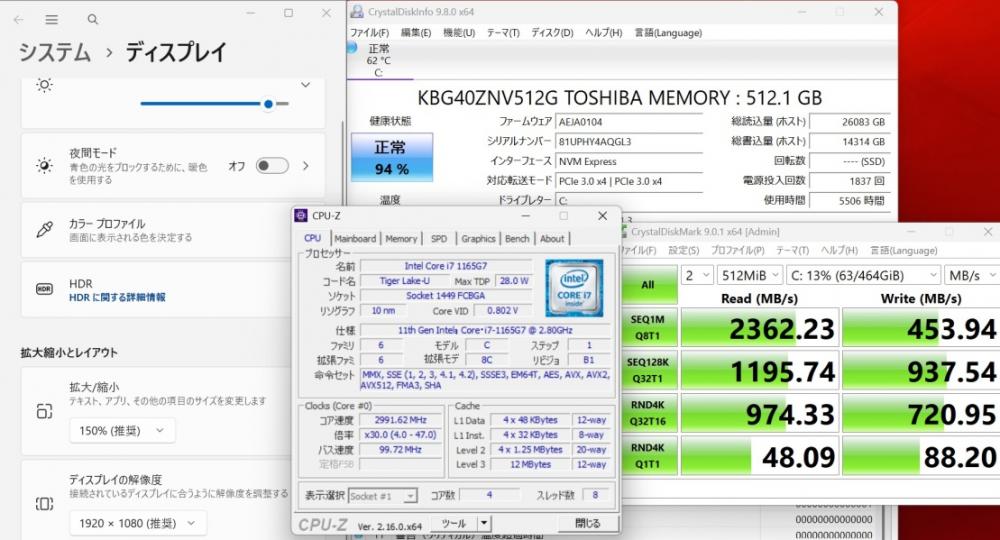Click the brightness sun icon

pos(44,85)
